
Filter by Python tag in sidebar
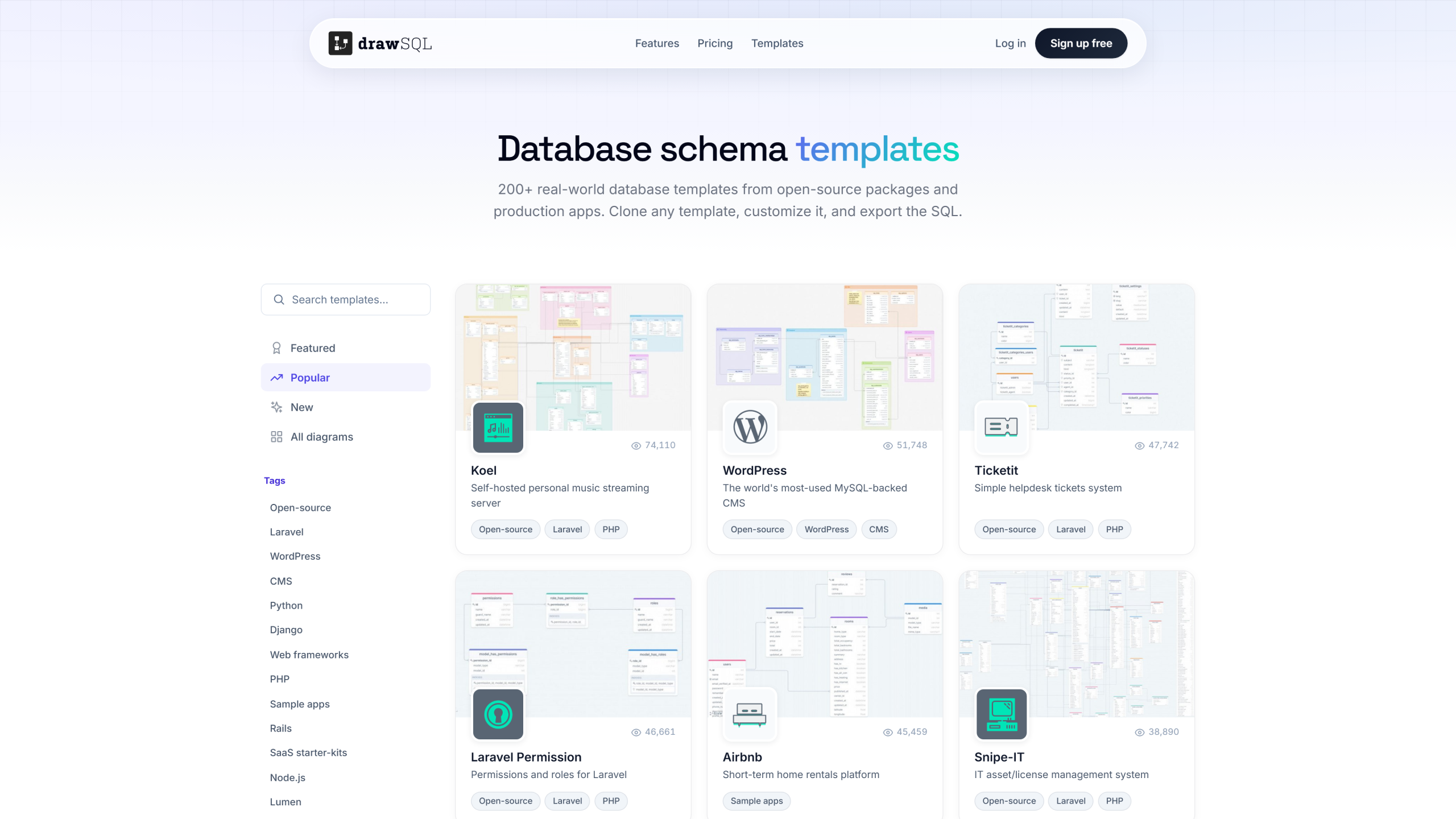(x=286, y=606)
